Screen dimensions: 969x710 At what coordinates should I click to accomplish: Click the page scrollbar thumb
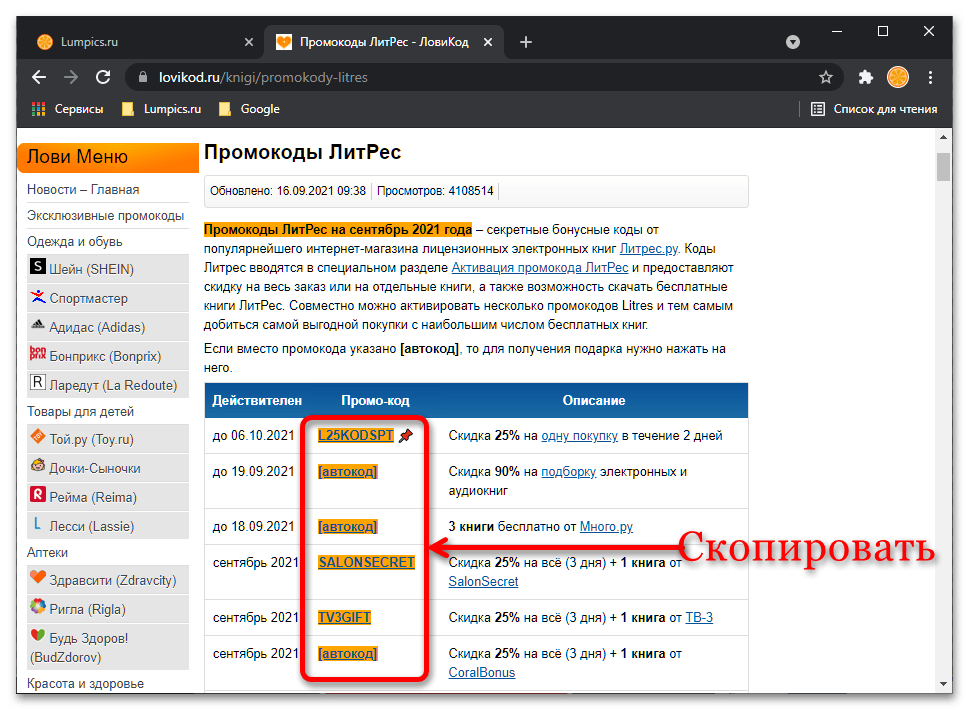pos(943,166)
